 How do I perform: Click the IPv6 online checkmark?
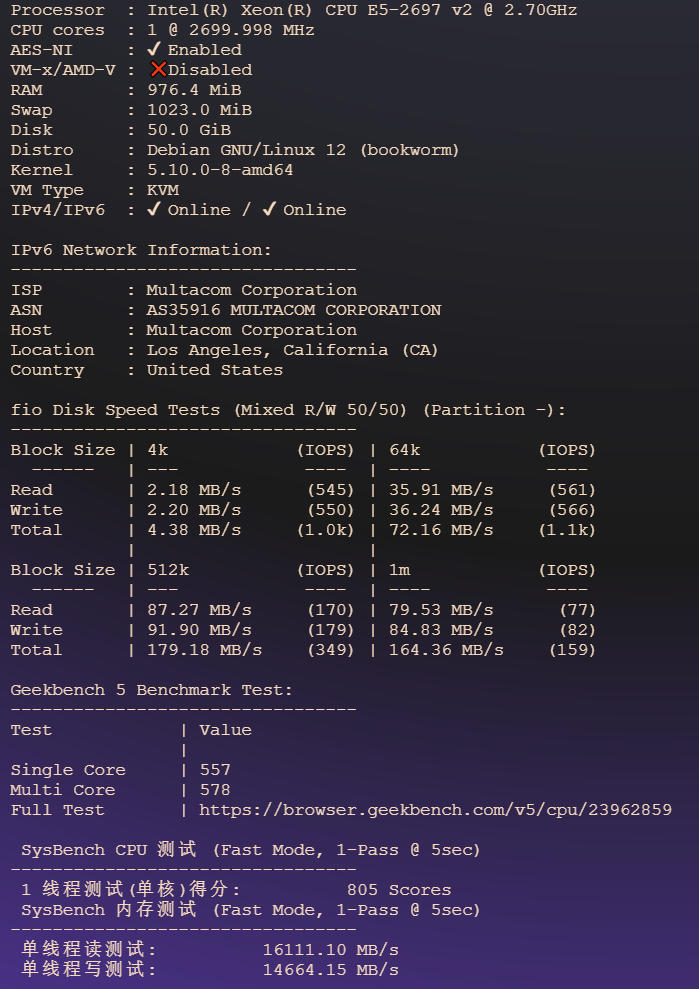(269, 210)
